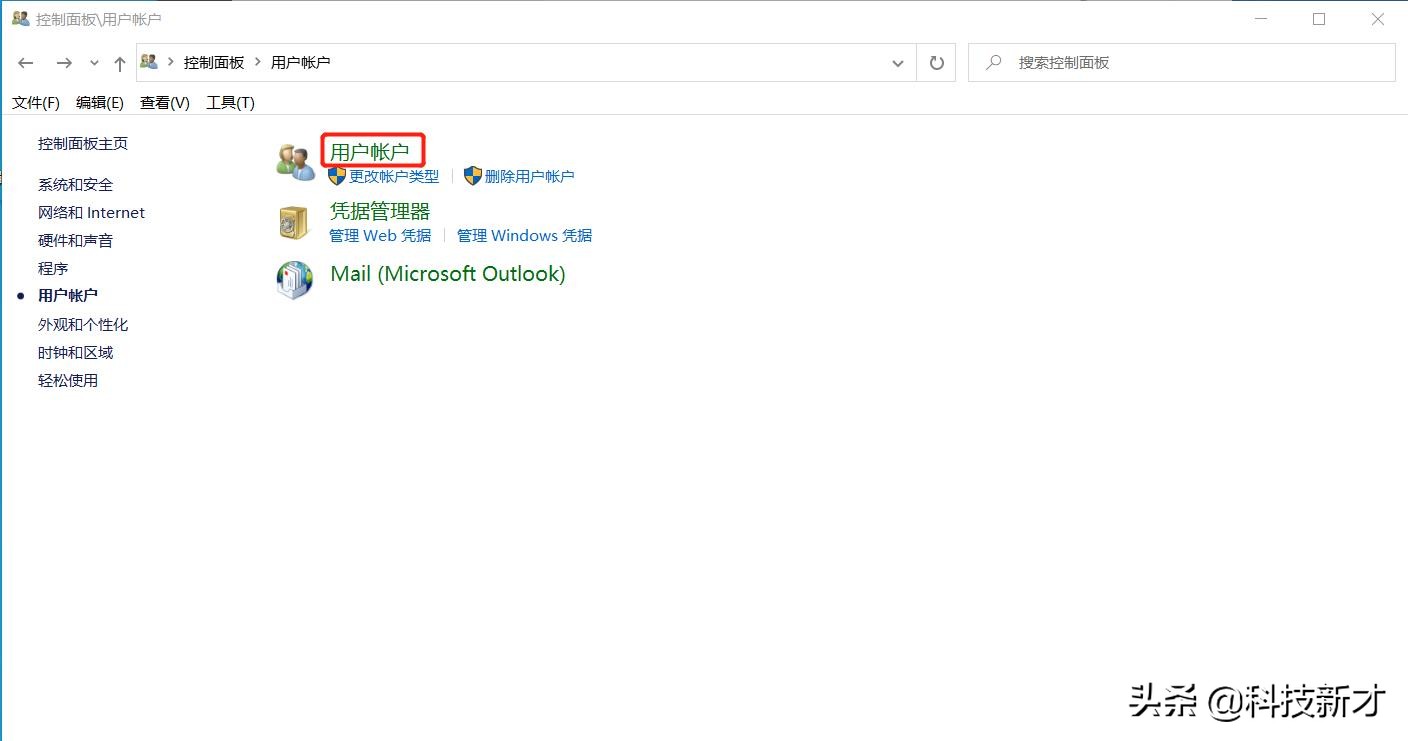This screenshot has height=741, width=1408.
Task: Open the 管理 Windows 凭据 link
Action: (x=525, y=235)
